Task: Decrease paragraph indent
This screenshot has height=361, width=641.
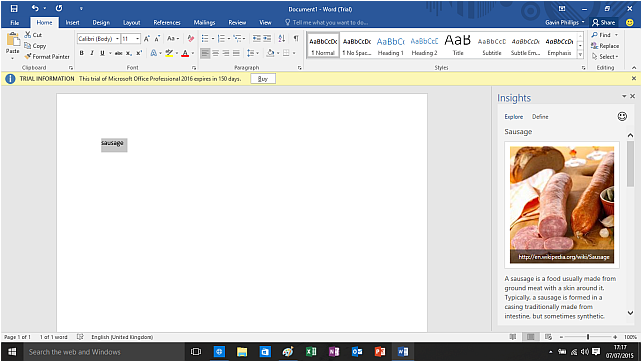Action: [x=257, y=38]
